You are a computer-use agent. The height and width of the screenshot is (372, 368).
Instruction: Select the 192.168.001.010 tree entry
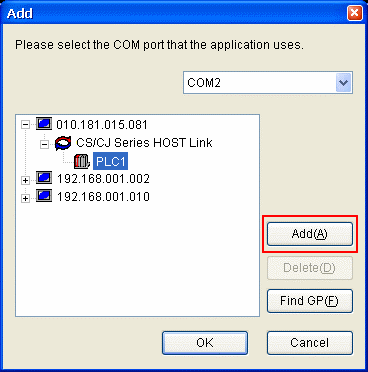103,197
